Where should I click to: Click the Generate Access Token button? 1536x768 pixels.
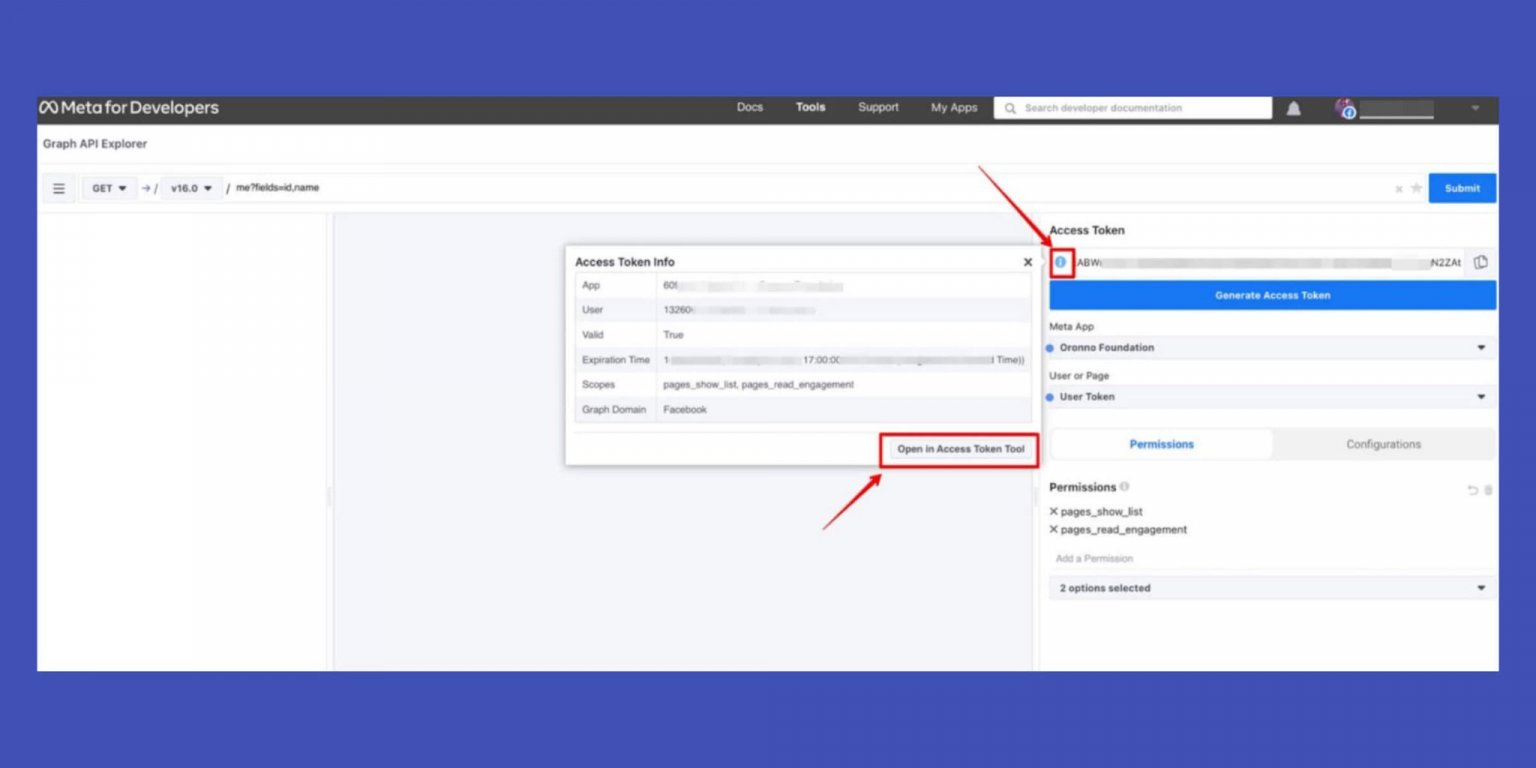point(1270,295)
